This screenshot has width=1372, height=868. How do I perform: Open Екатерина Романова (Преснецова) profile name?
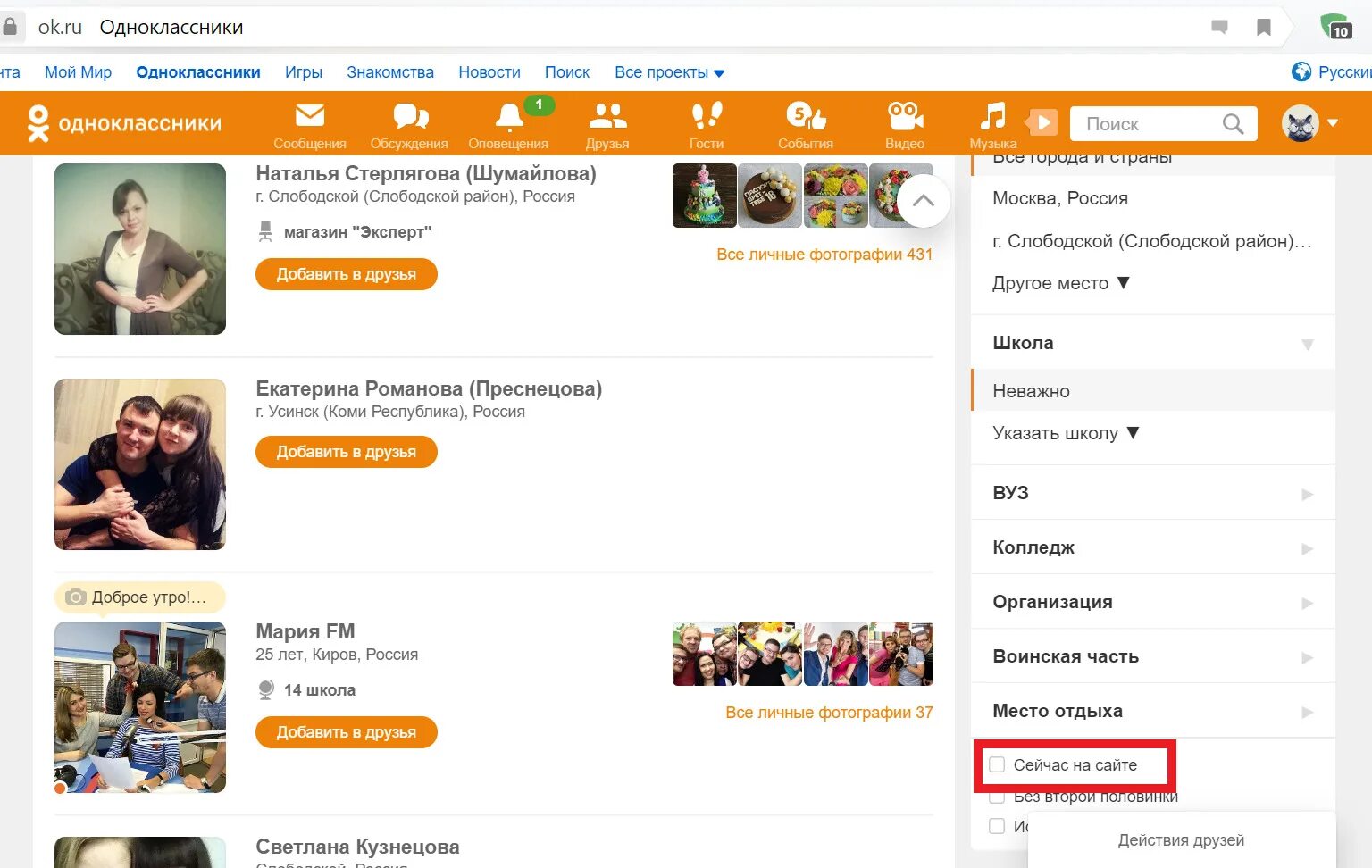pyautogui.click(x=429, y=388)
